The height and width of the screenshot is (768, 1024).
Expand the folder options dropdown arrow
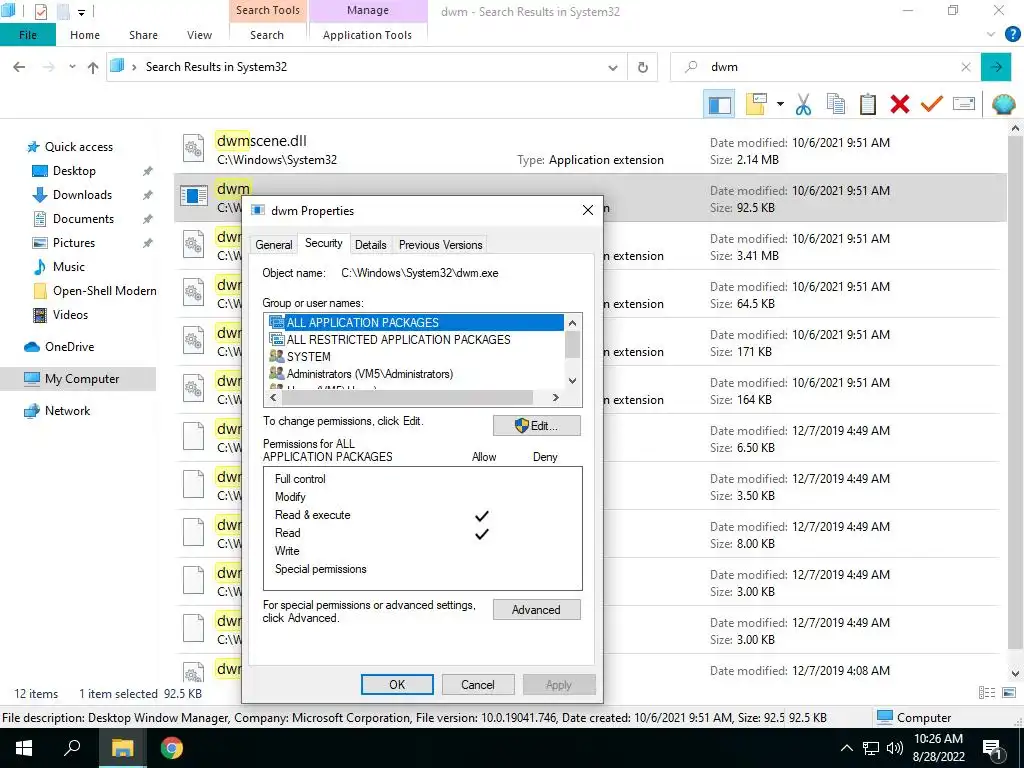[780, 104]
